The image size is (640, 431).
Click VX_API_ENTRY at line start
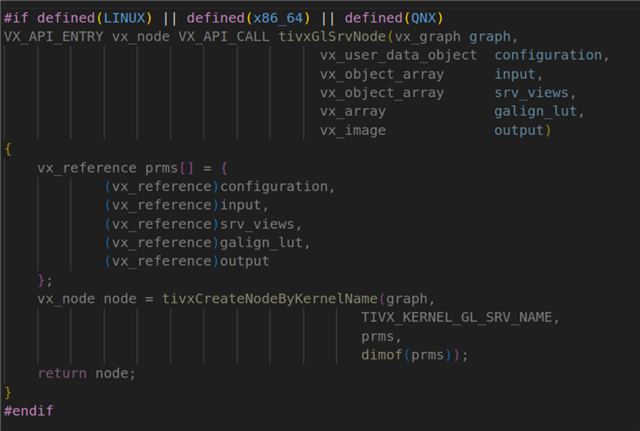pos(53,37)
